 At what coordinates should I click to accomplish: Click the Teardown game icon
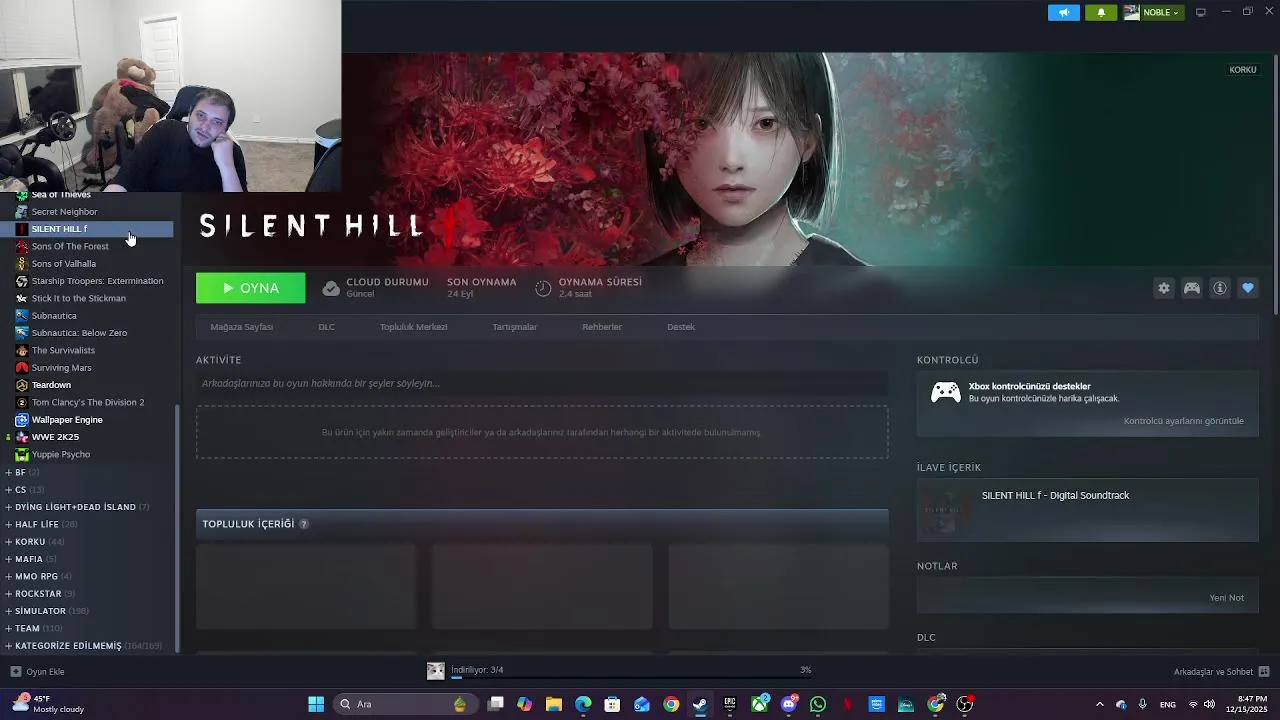(22, 385)
